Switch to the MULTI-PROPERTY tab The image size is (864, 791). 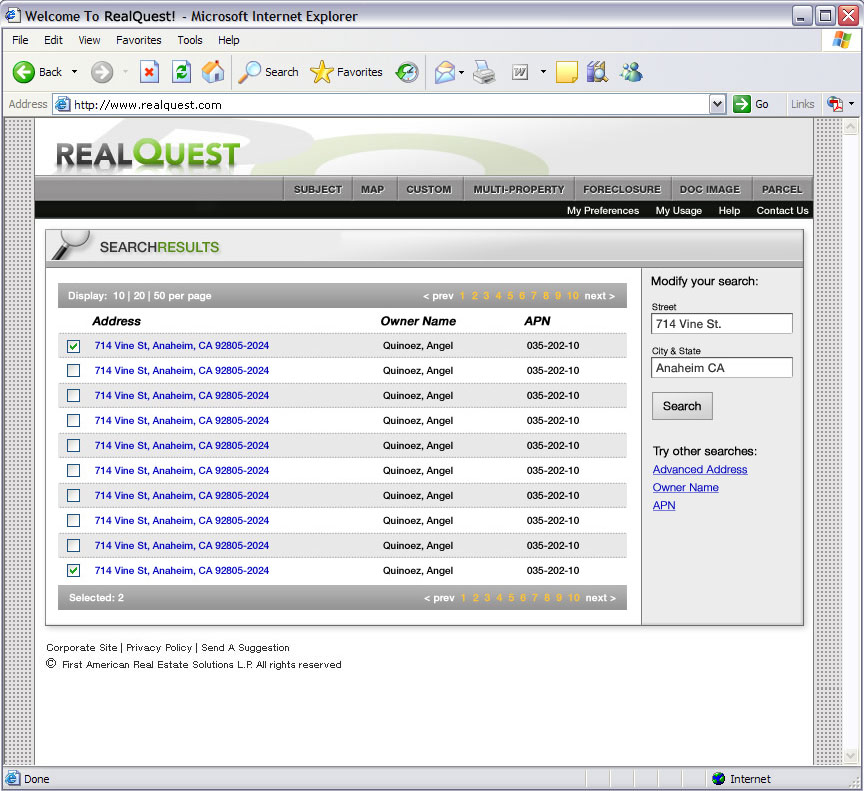pos(519,189)
